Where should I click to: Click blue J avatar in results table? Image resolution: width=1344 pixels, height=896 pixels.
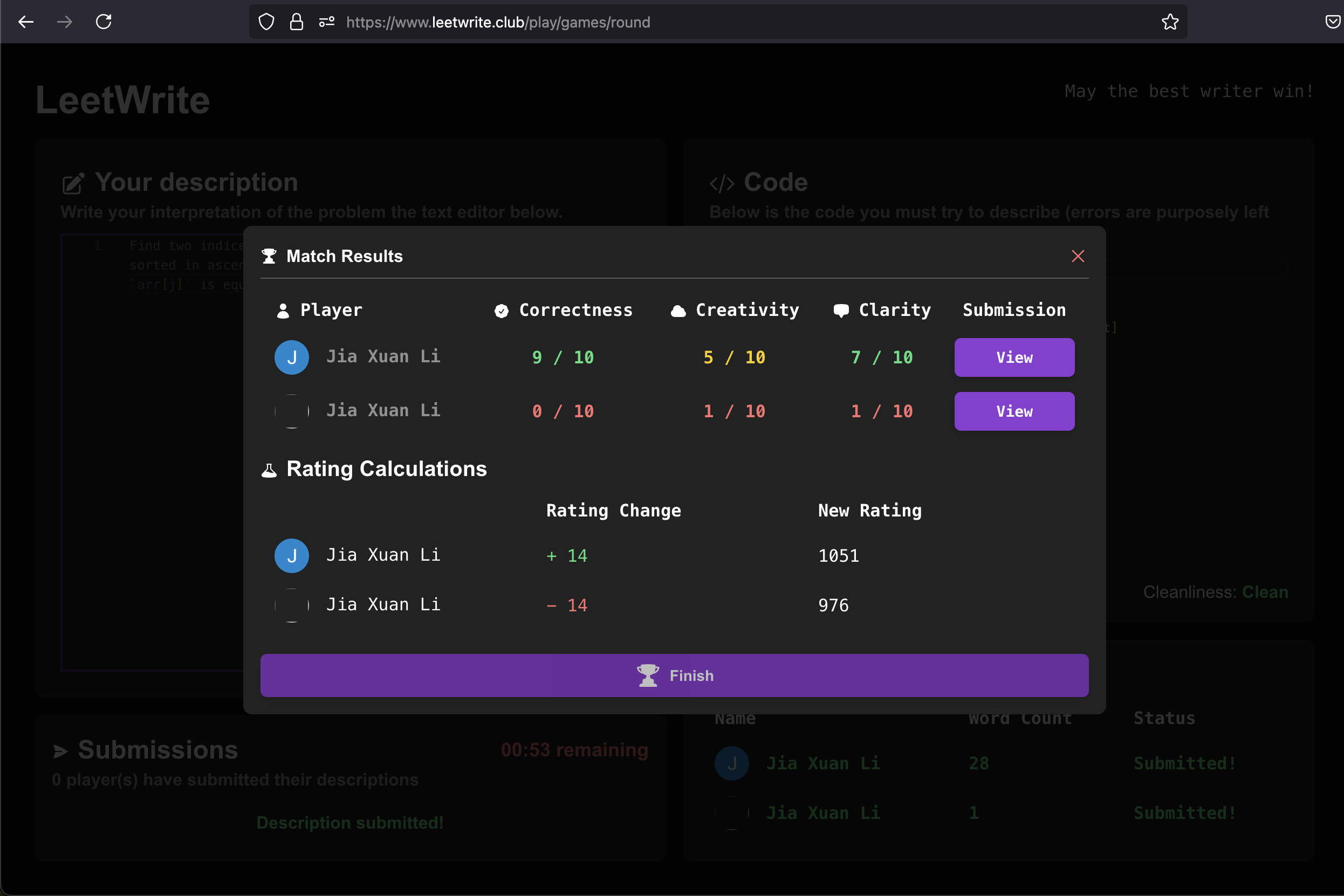(292, 357)
